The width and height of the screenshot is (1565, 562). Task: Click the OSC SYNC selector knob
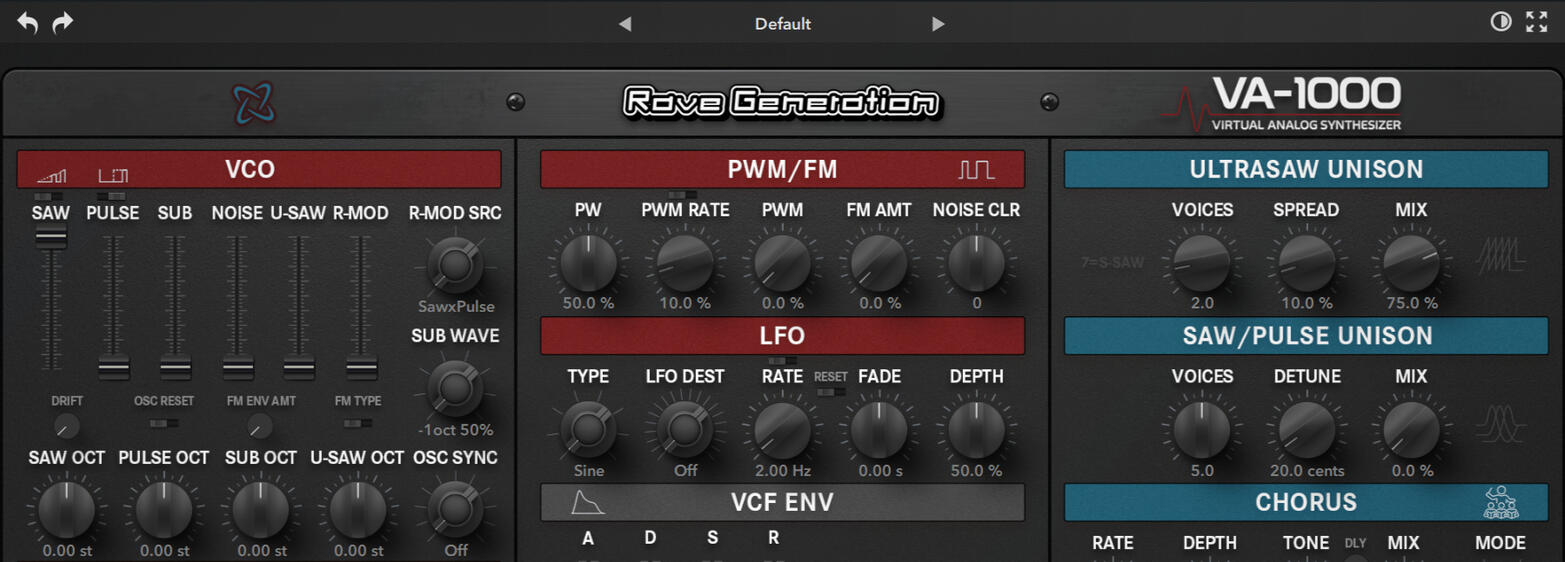(455, 510)
